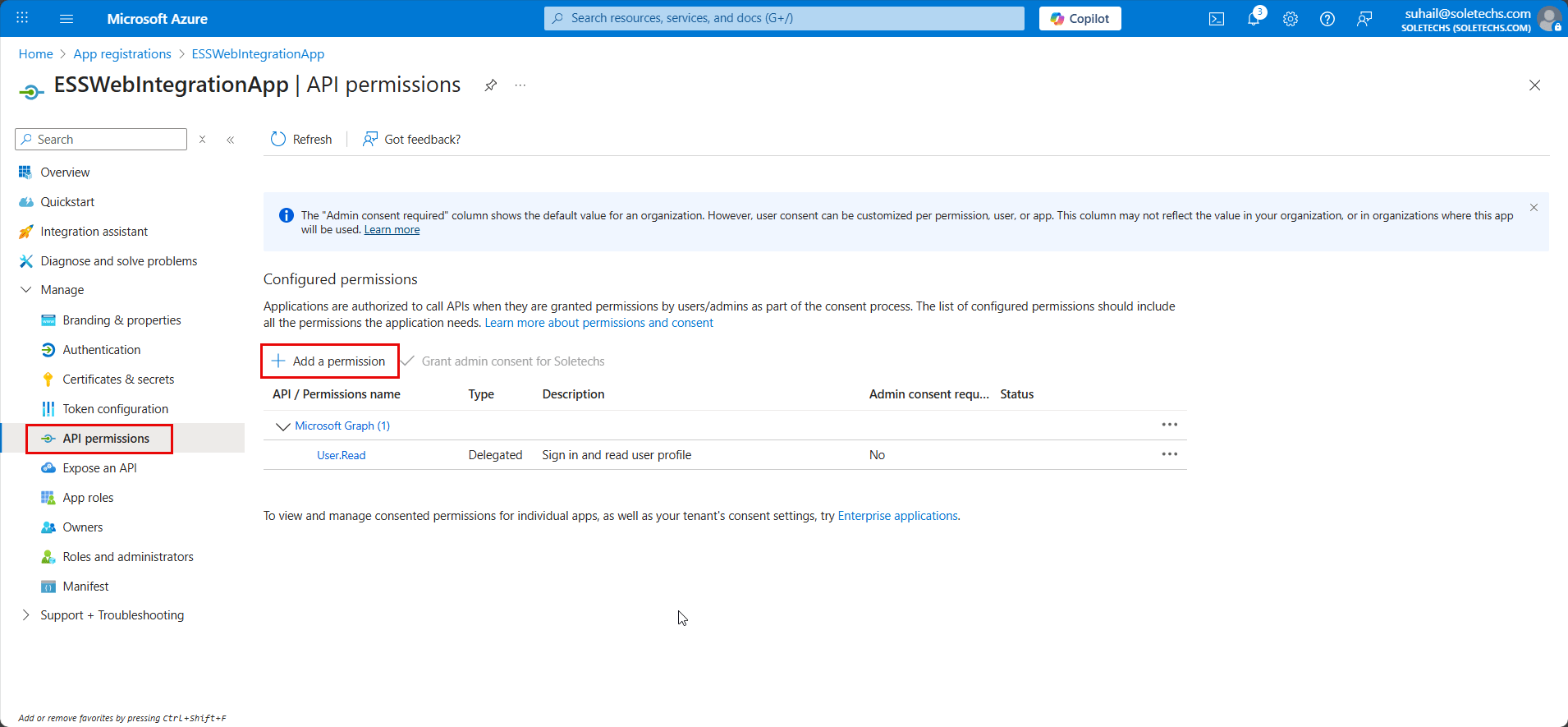Click the Refresh icon in the toolbar
The height and width of the screenshot is (727, 1568).
click(278, 140)
